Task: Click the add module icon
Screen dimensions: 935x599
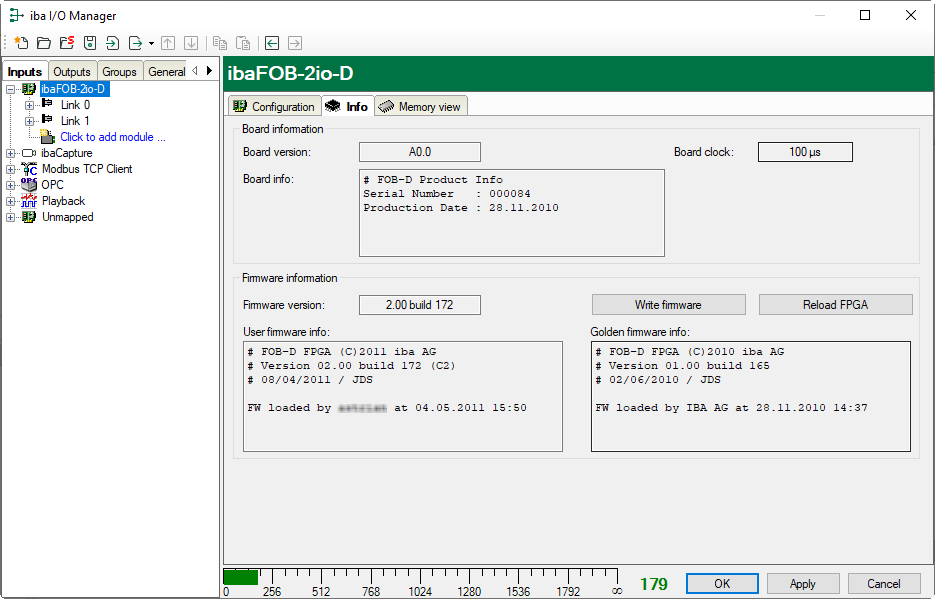Action: [47, 137]
